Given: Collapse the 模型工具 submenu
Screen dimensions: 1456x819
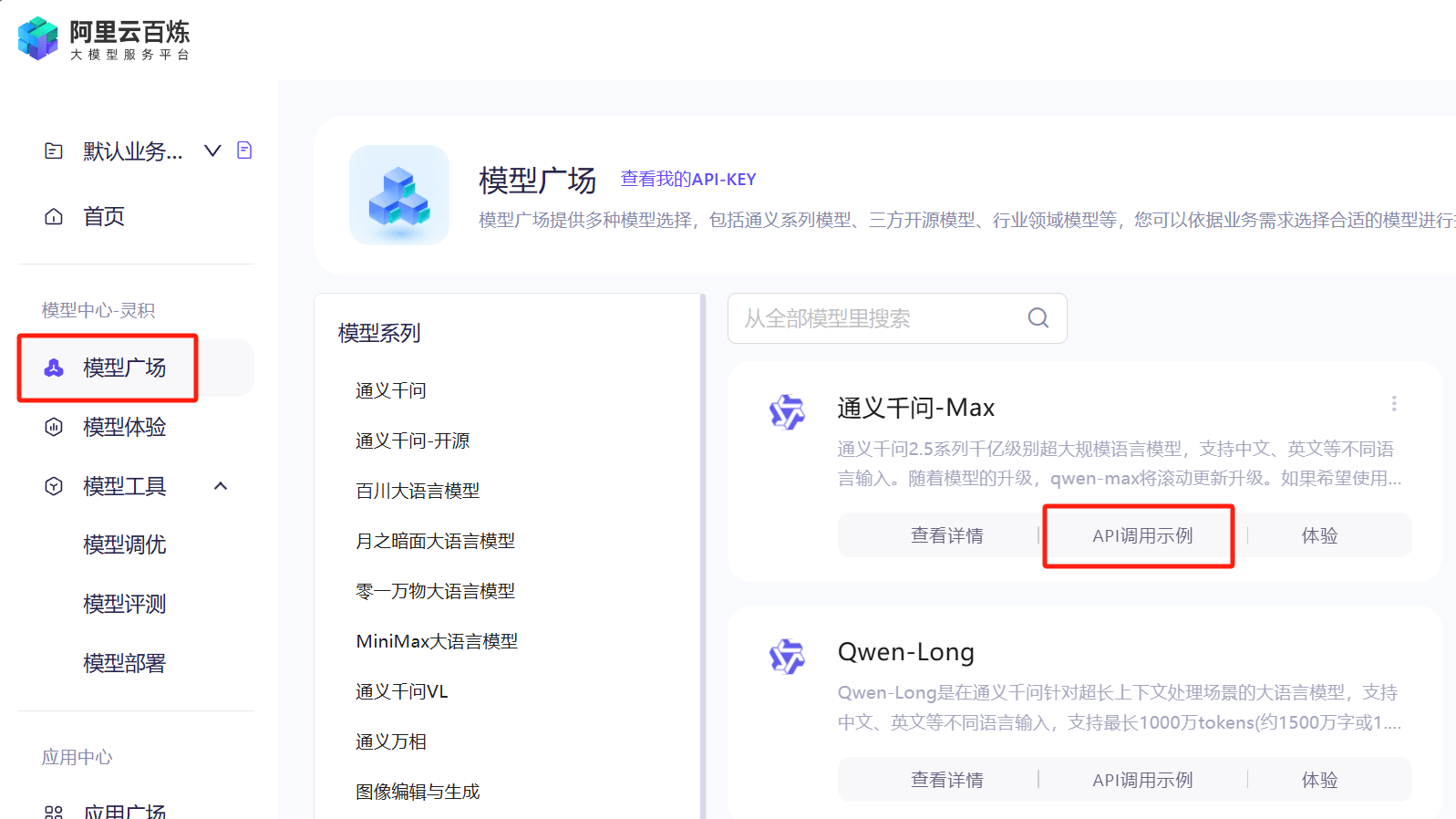Looking at the screenshot, I should click(x=221, y=486).
